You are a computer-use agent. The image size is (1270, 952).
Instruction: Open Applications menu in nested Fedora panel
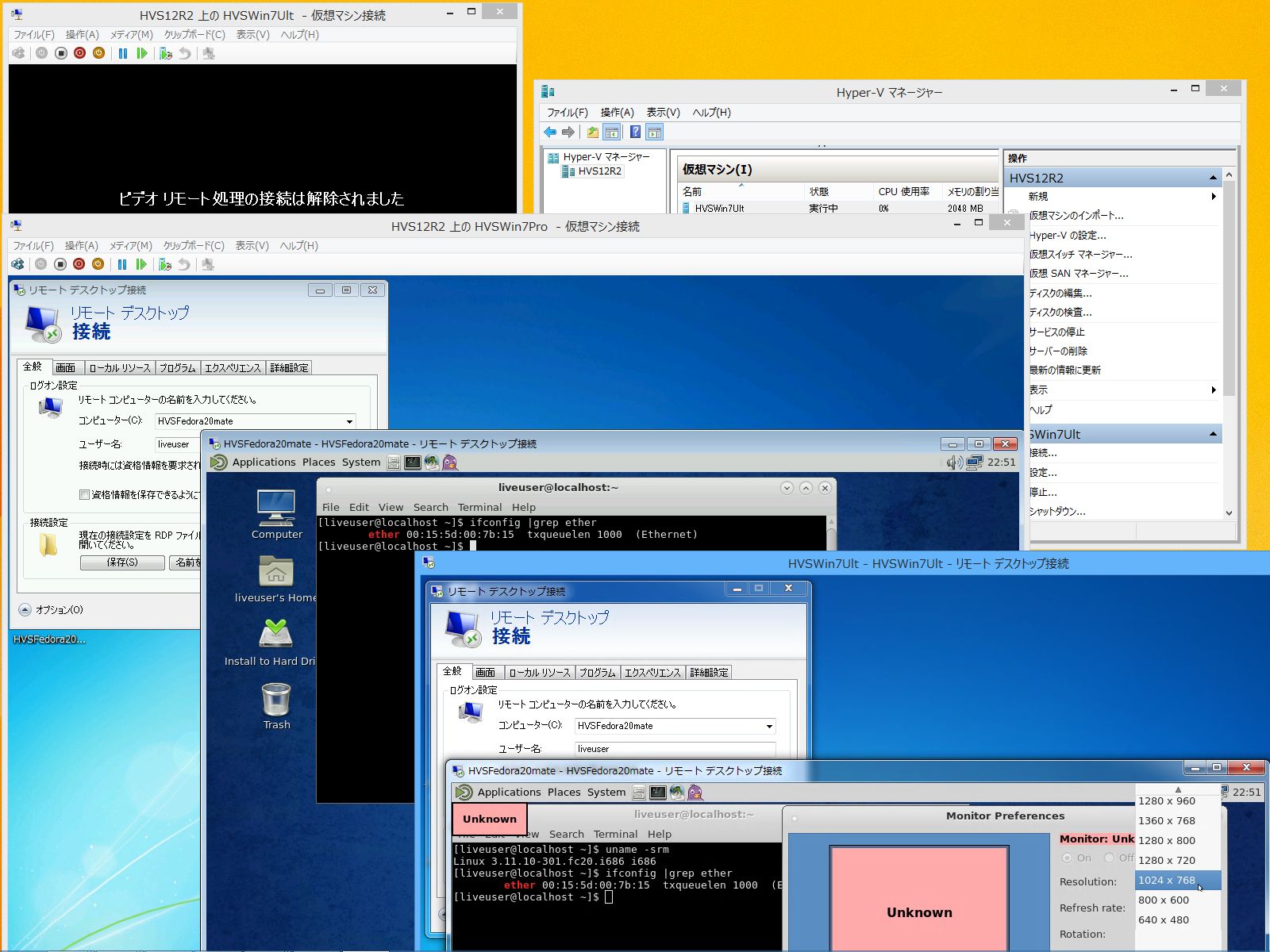point(509,792)
